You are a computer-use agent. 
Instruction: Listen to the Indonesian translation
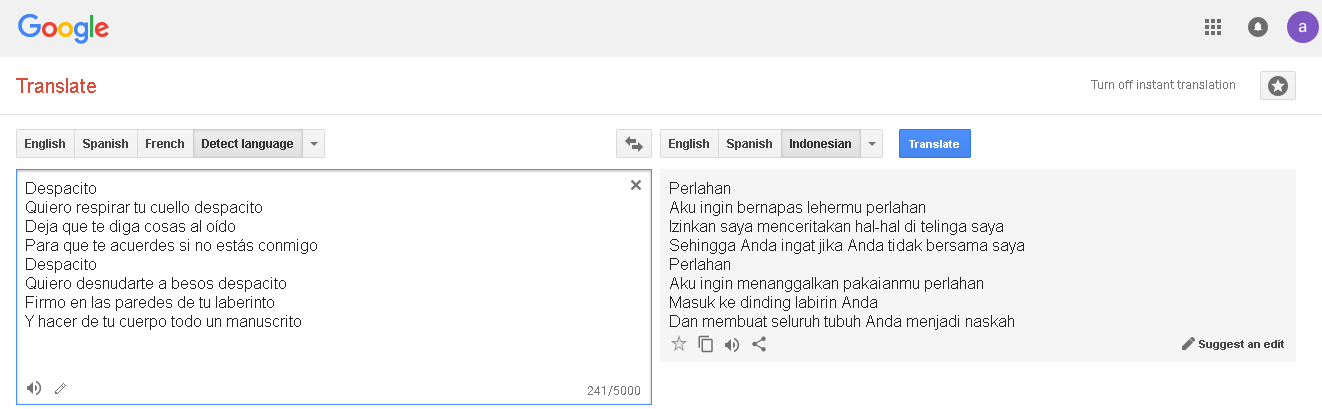click(x=732, y=344)
